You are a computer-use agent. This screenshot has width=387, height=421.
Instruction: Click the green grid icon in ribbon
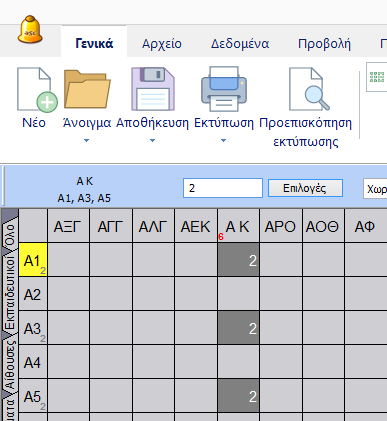pos(377,77)
